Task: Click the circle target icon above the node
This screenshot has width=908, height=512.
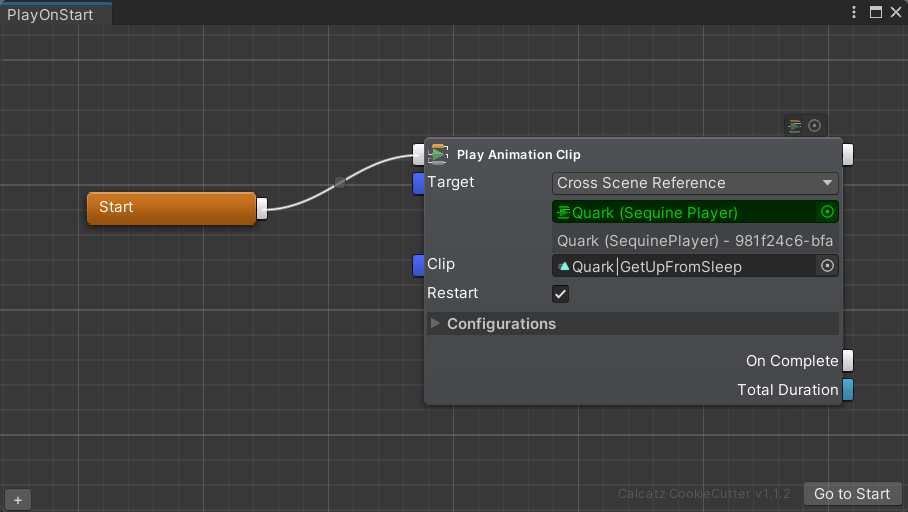Action: point(814,125)
